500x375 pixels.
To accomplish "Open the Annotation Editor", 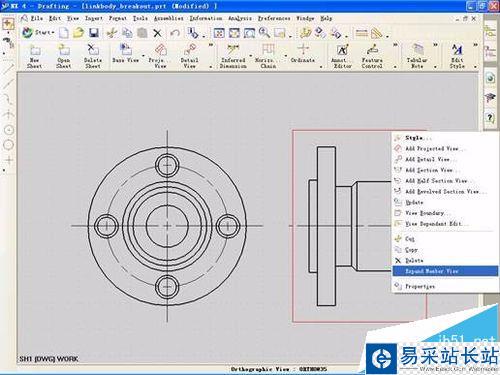I will [342, 57].
